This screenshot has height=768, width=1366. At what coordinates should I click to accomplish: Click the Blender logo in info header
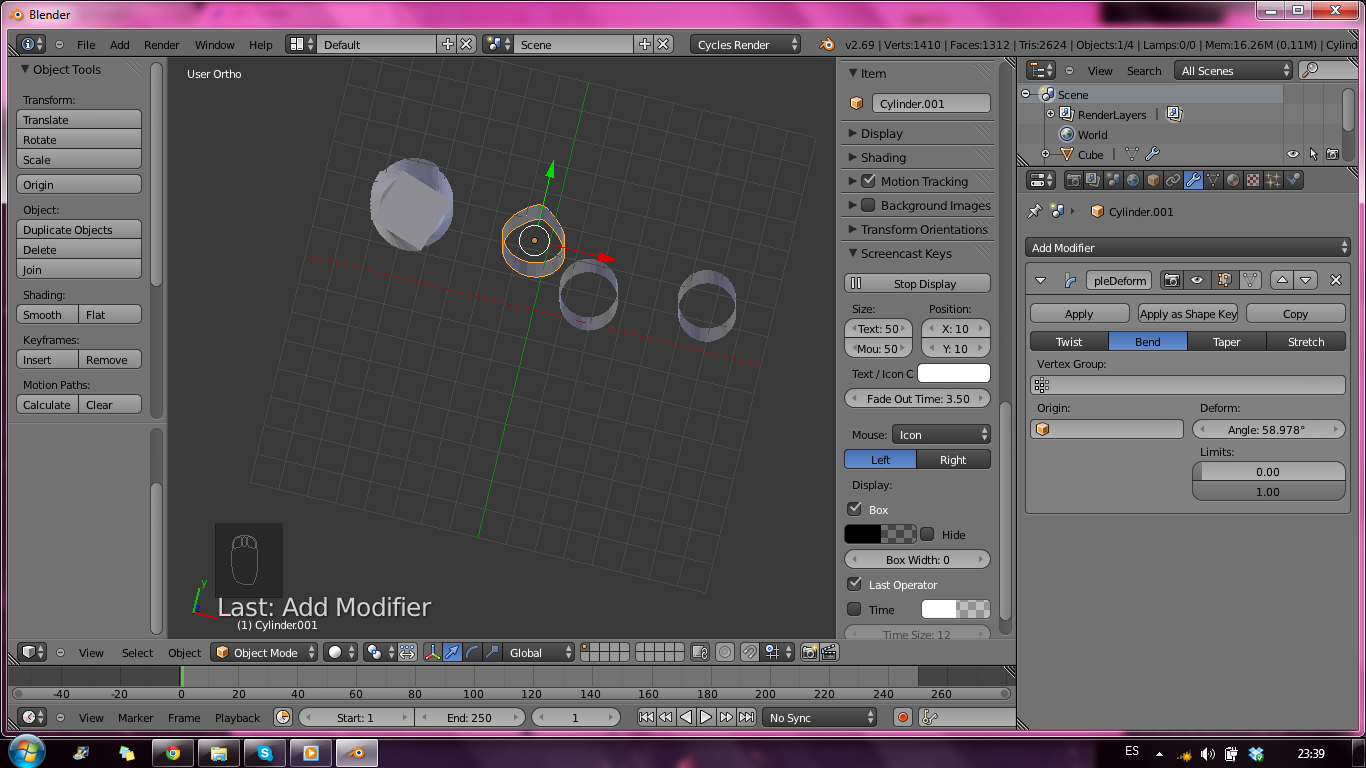point(827,44)
